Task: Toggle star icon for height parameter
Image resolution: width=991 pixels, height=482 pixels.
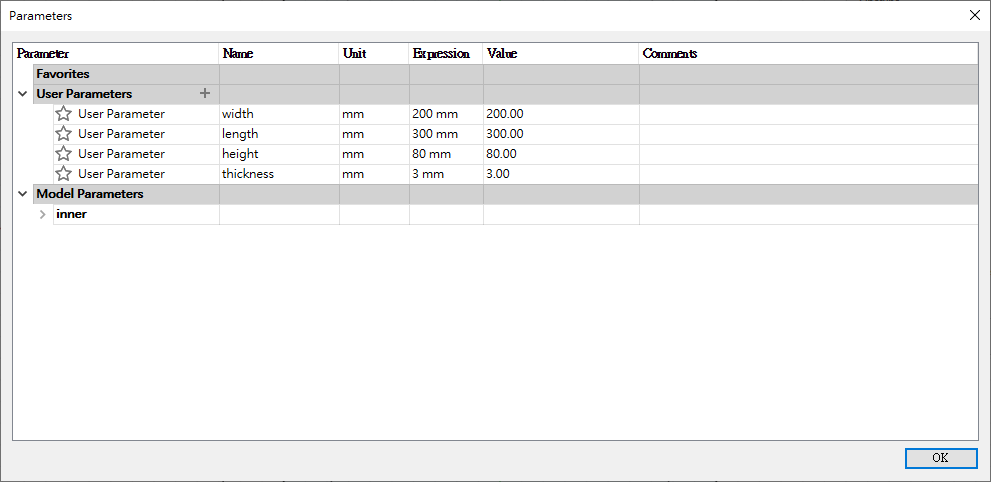Action: [x=64, y=154]
